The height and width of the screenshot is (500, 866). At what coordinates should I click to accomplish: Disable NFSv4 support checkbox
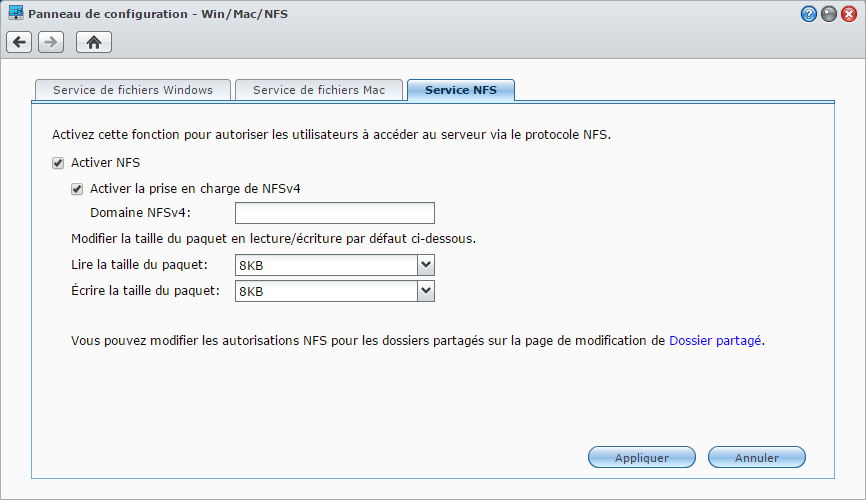tap(77, 188)
